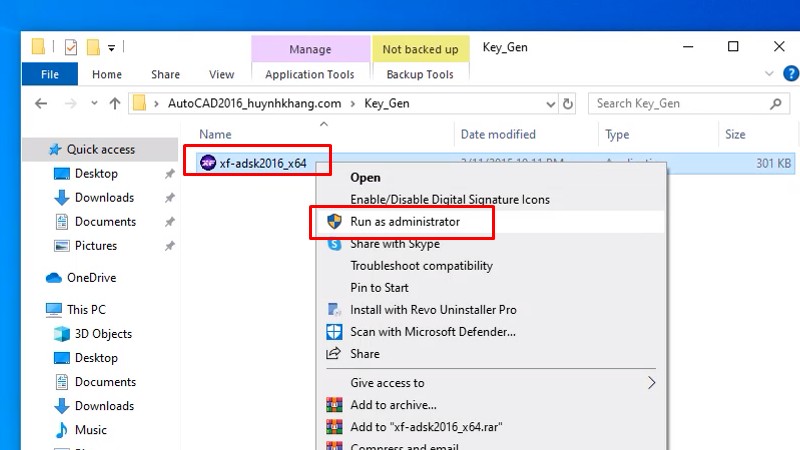800x450 pixels.
Task: Click the Up directory arrow icon
Action: (x=115, y=103)
